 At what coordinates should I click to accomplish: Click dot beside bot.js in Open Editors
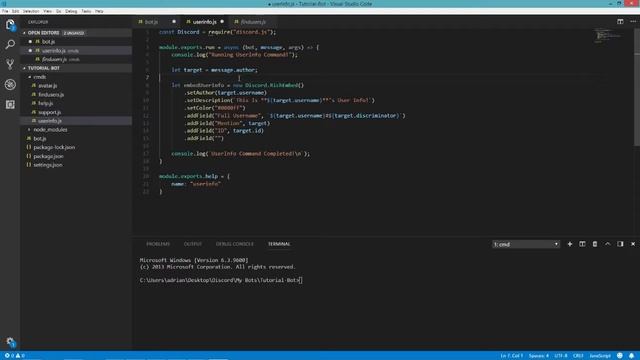(x=30, y=42)
